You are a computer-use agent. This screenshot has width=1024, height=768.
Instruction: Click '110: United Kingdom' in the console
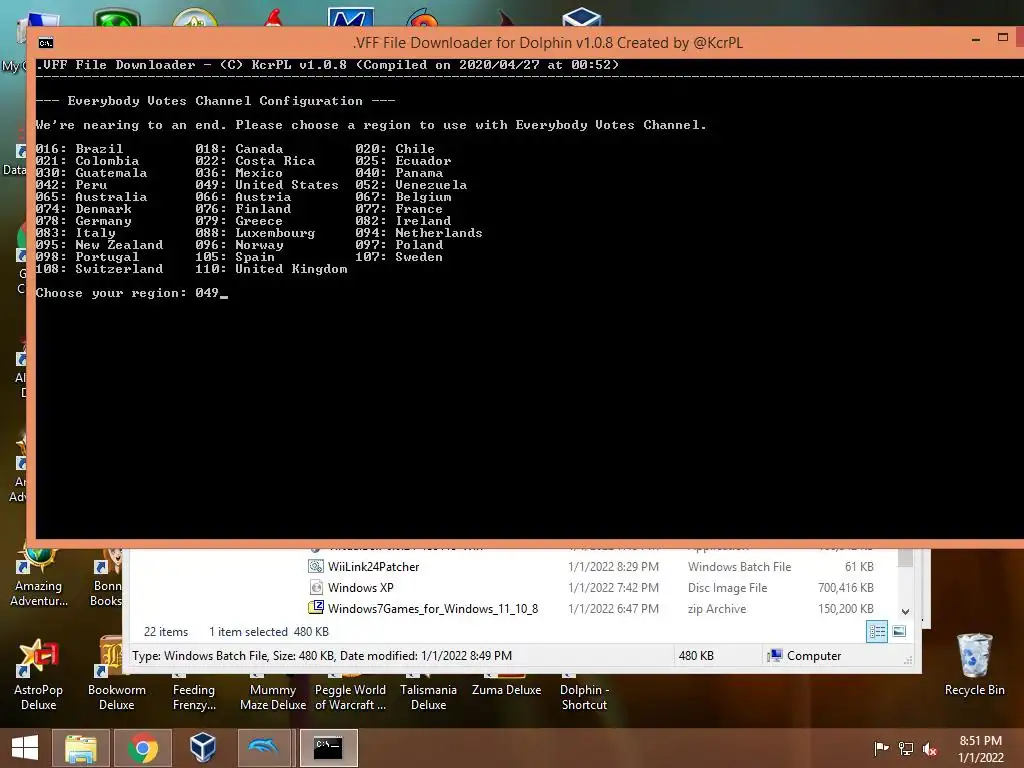coord(271,269)
